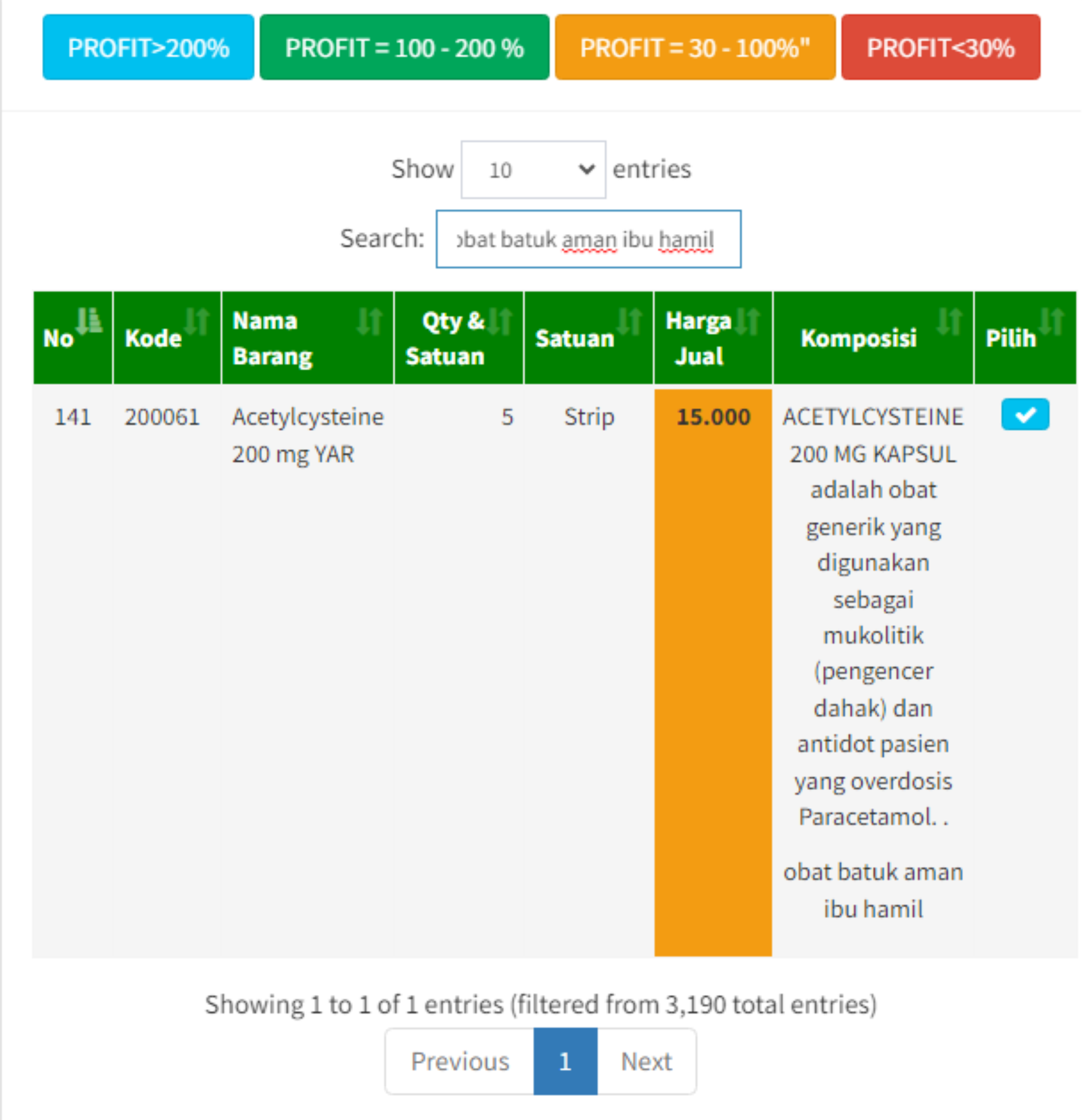Click the row number 141

click(x=73, y=417)
